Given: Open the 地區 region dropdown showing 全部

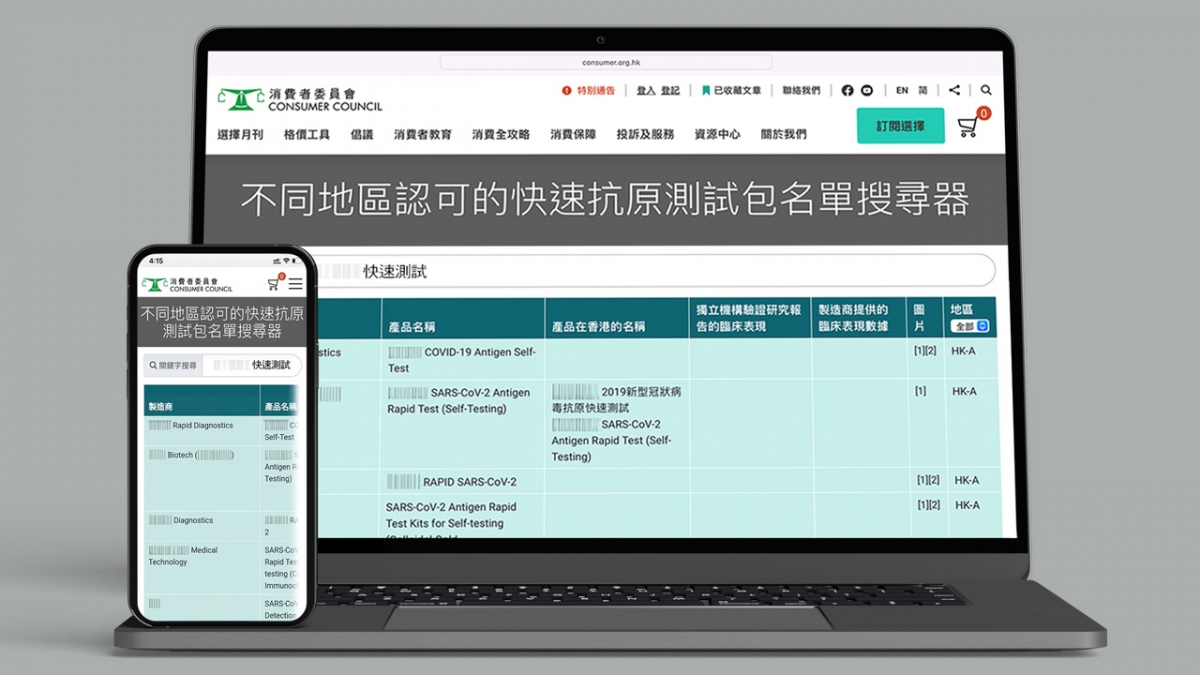Looking at the screenshot, I should pyautogui.click(x=971, y=325).
